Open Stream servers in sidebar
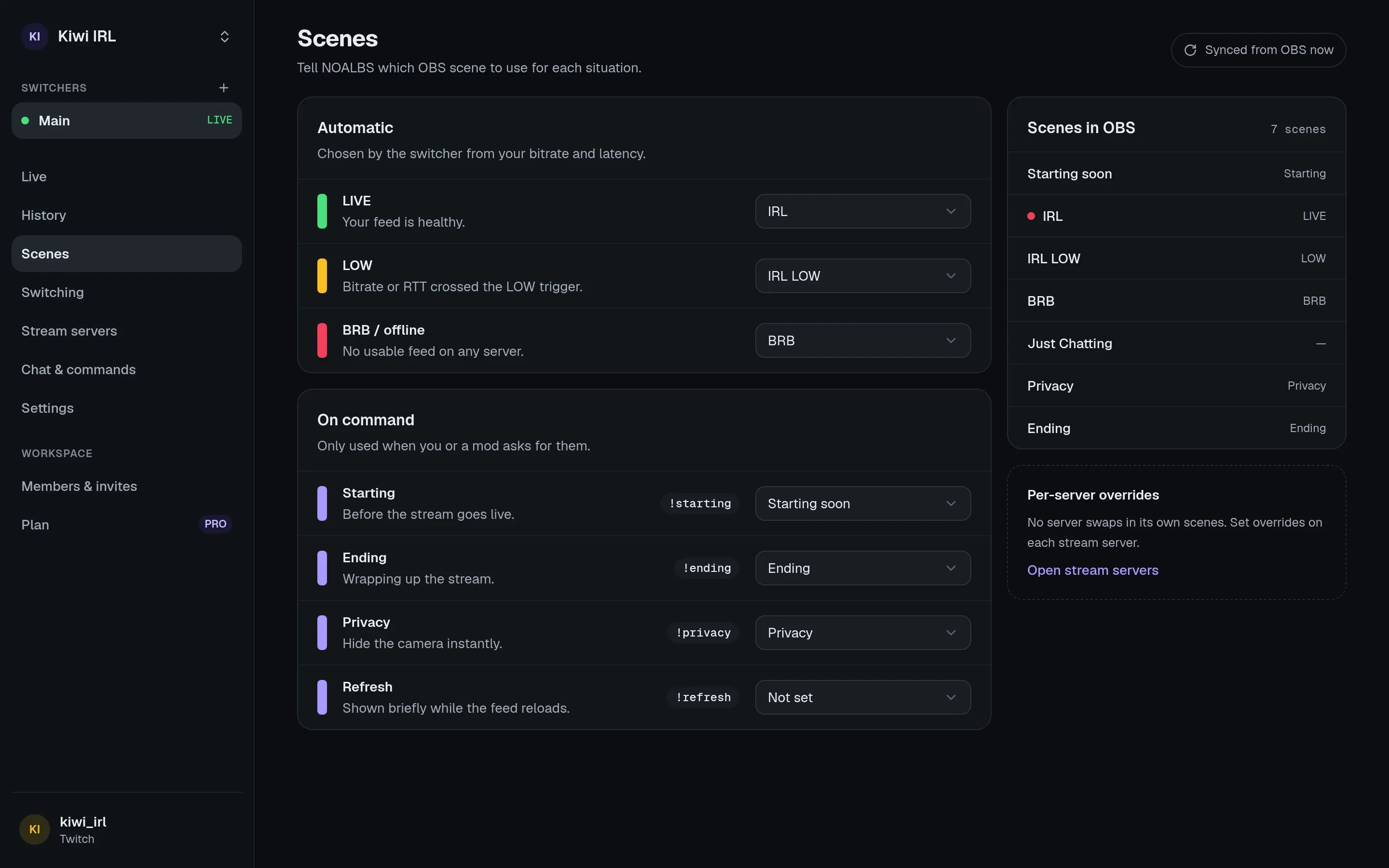The image size is (1389, 868). [126, 331]
